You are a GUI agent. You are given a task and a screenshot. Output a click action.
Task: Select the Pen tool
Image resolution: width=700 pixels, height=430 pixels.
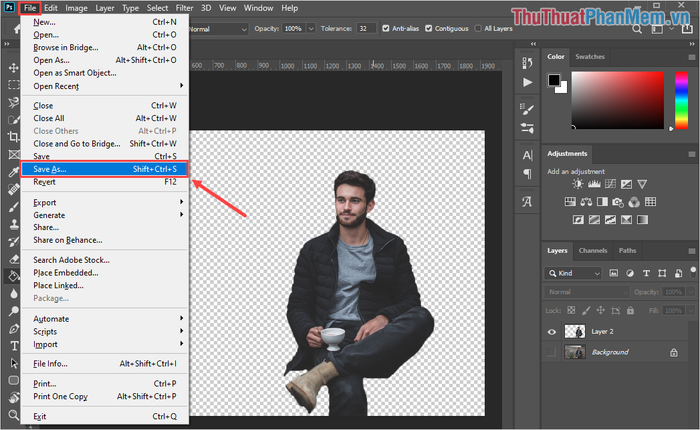pos(13,329)
